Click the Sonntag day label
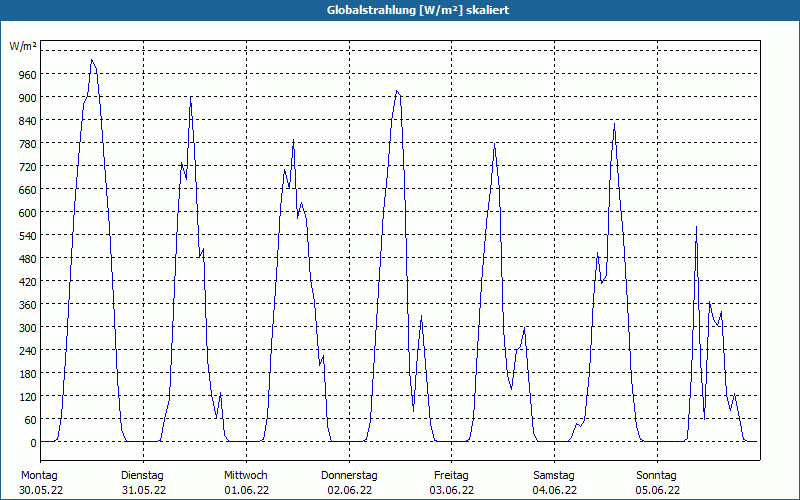 (x=656, y=476)
